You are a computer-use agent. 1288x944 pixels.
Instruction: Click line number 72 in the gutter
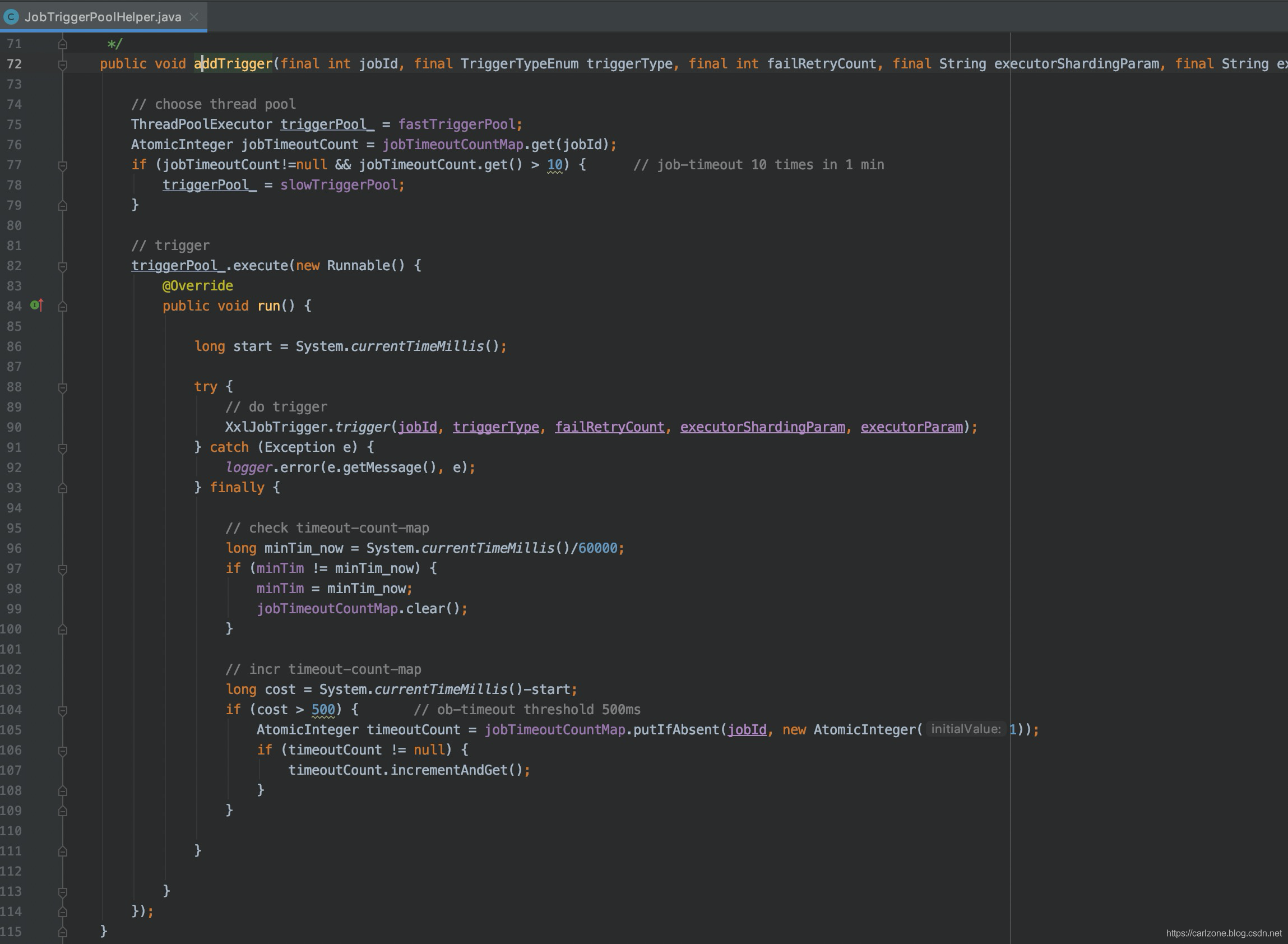click(14, 64)
